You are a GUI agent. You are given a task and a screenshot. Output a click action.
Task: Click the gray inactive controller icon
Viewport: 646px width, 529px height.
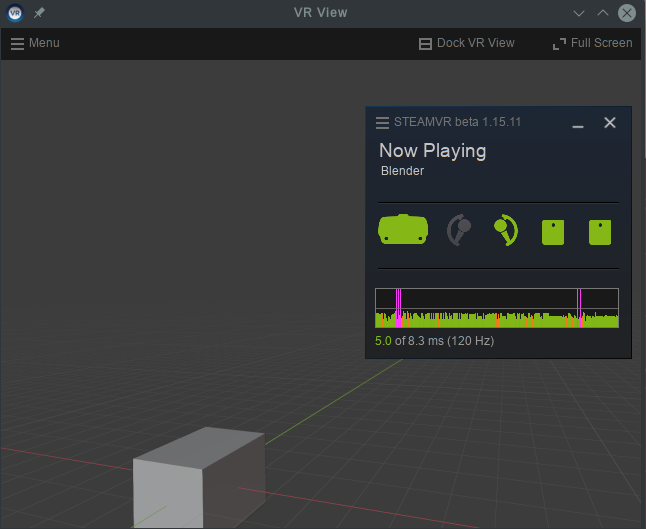pos(459,230)
